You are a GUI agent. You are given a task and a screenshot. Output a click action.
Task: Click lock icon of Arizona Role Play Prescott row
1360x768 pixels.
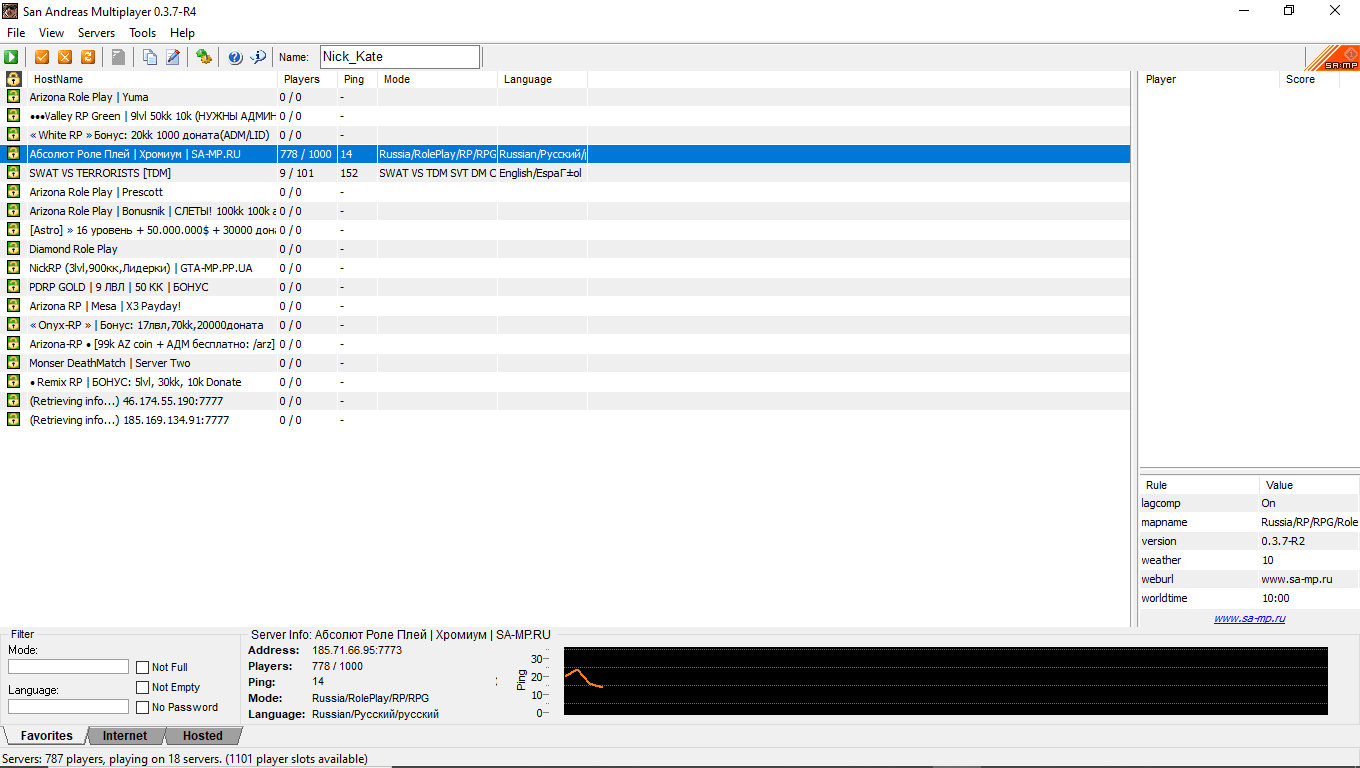pos(13,192)
